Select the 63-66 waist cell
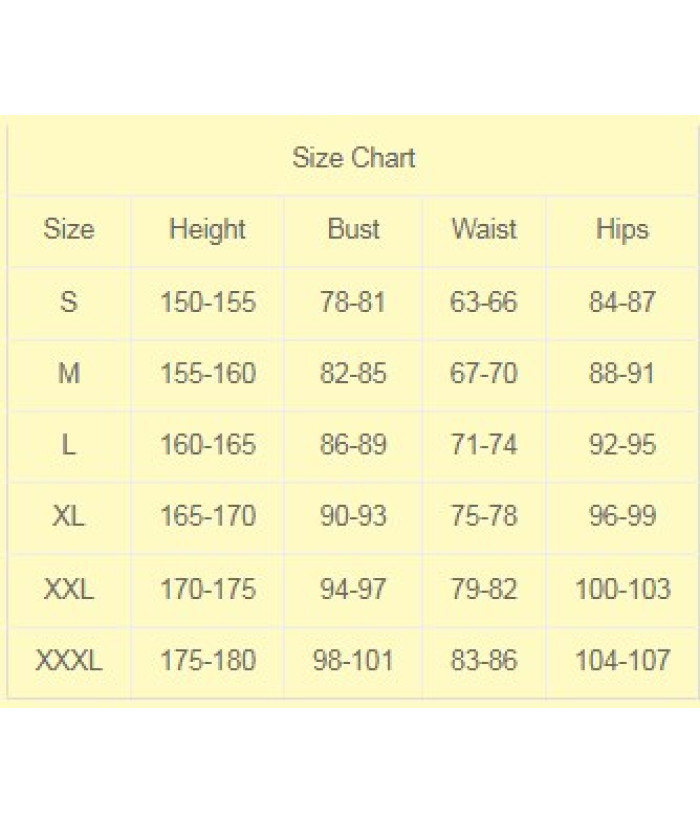 484,302
